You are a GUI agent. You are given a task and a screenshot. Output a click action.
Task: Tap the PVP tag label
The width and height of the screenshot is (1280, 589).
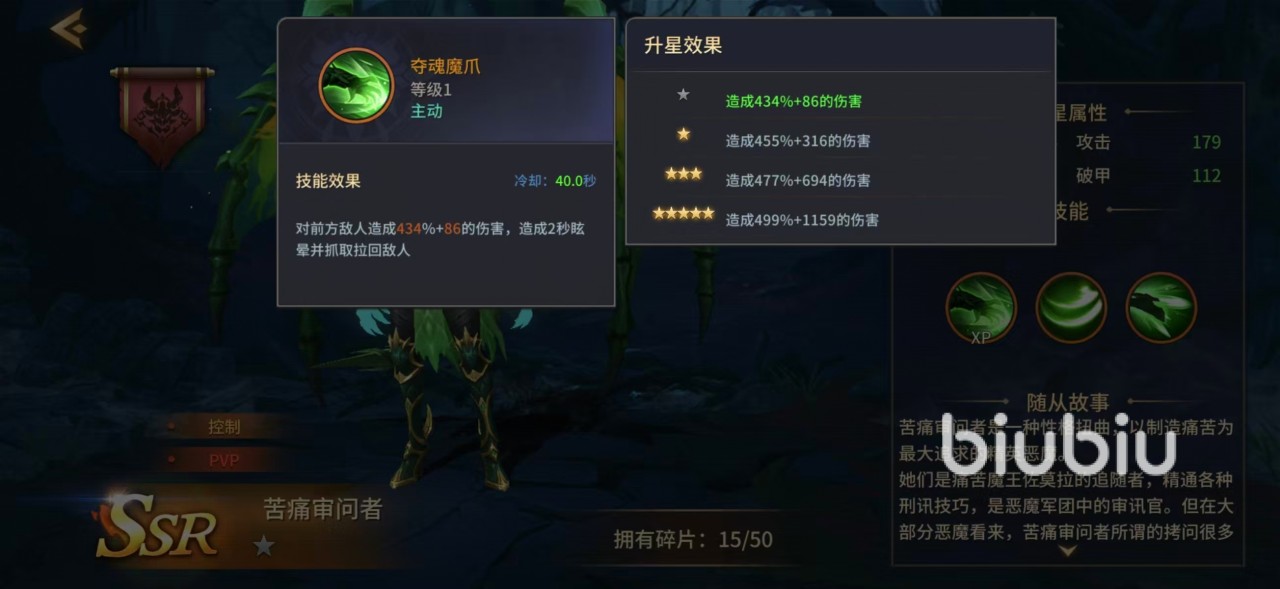click(x=224, y=460)
